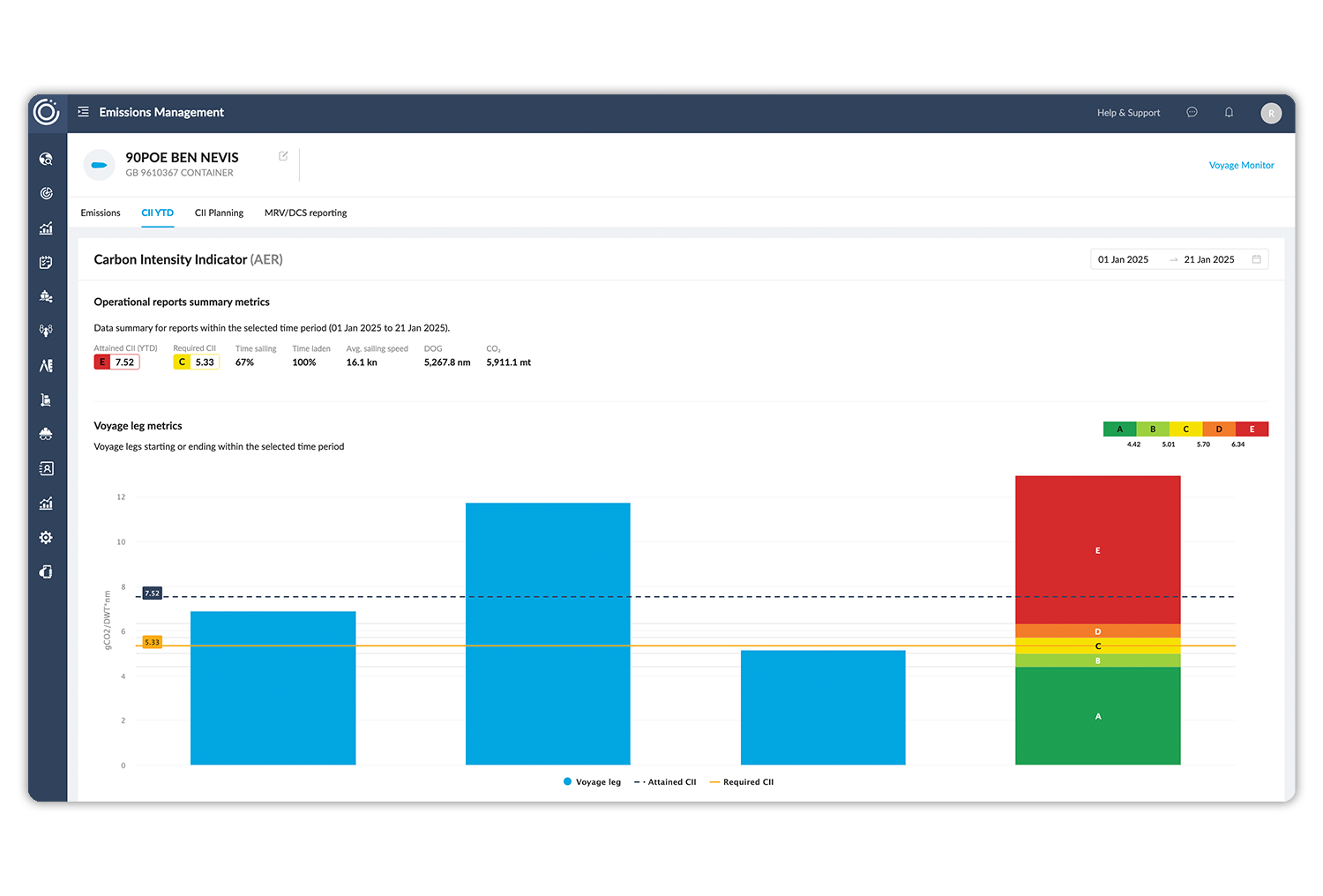1323x896 pixels.
Task: Click the contact card icon in sidebar
Action: 46,468
